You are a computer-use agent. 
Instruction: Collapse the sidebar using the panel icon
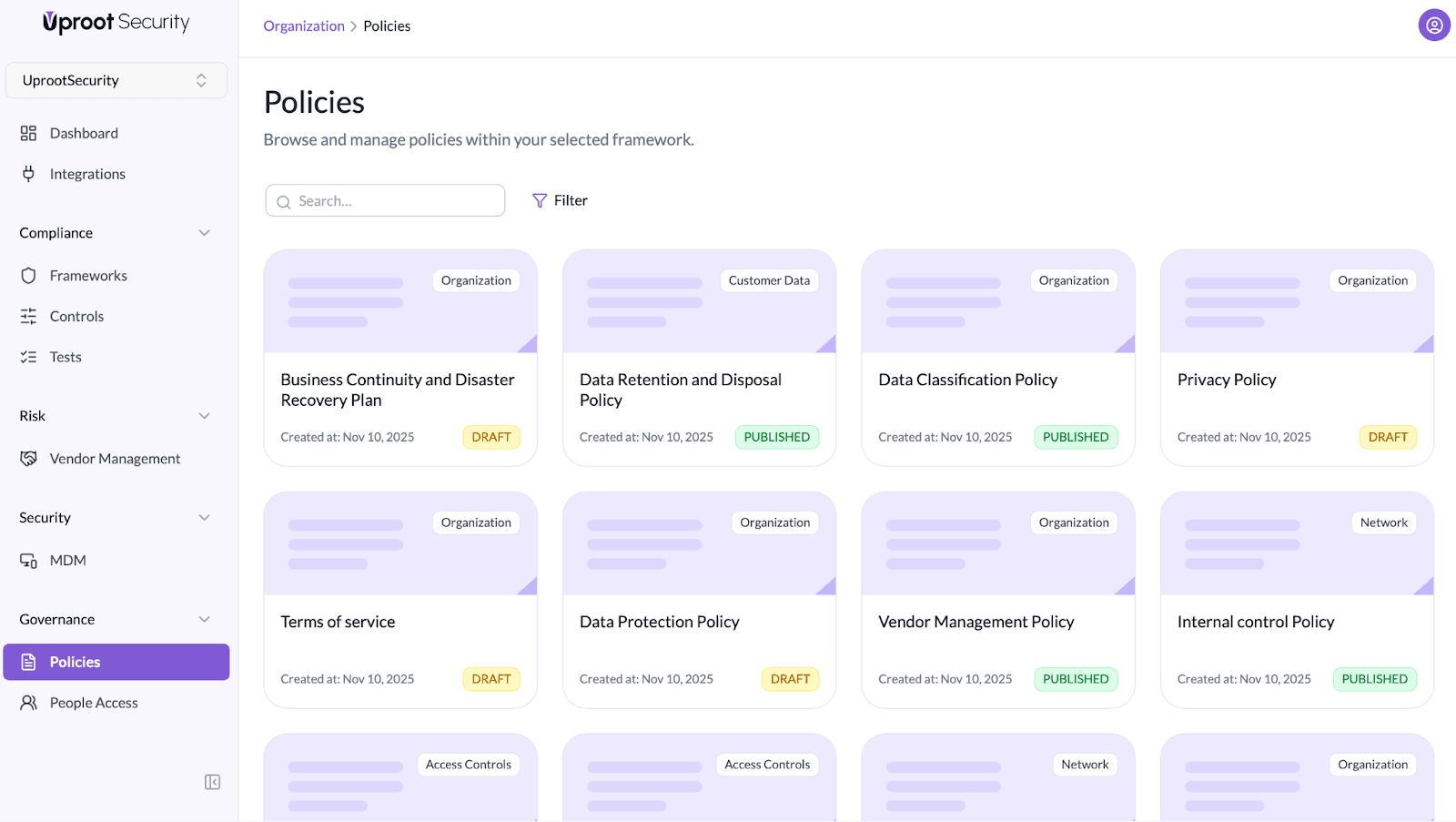pyautogui.click(x=212, y=782)
